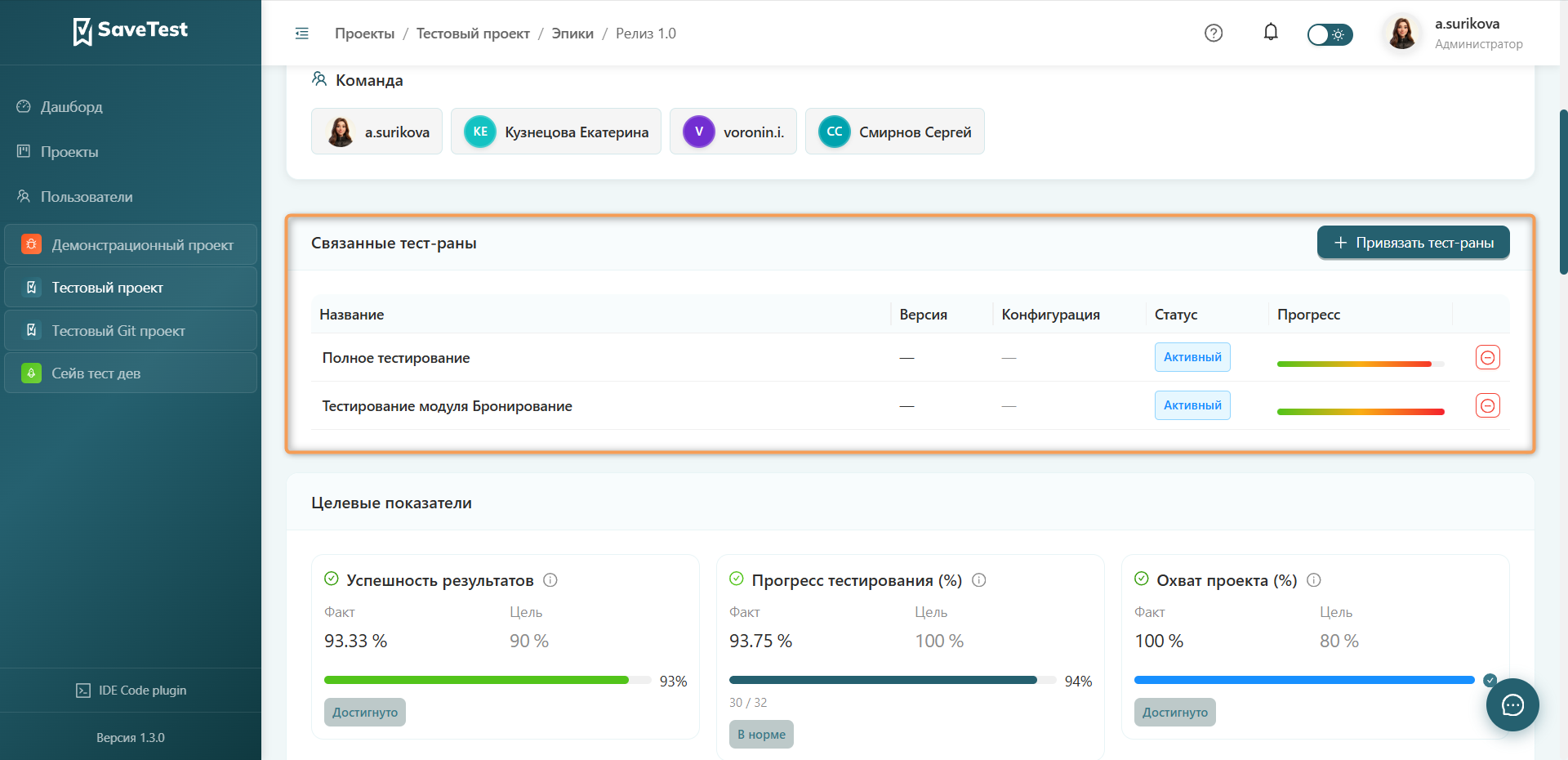1568x760 pixels.
Task: Follow the Эпики breadcrumb link
Action: 572,34
